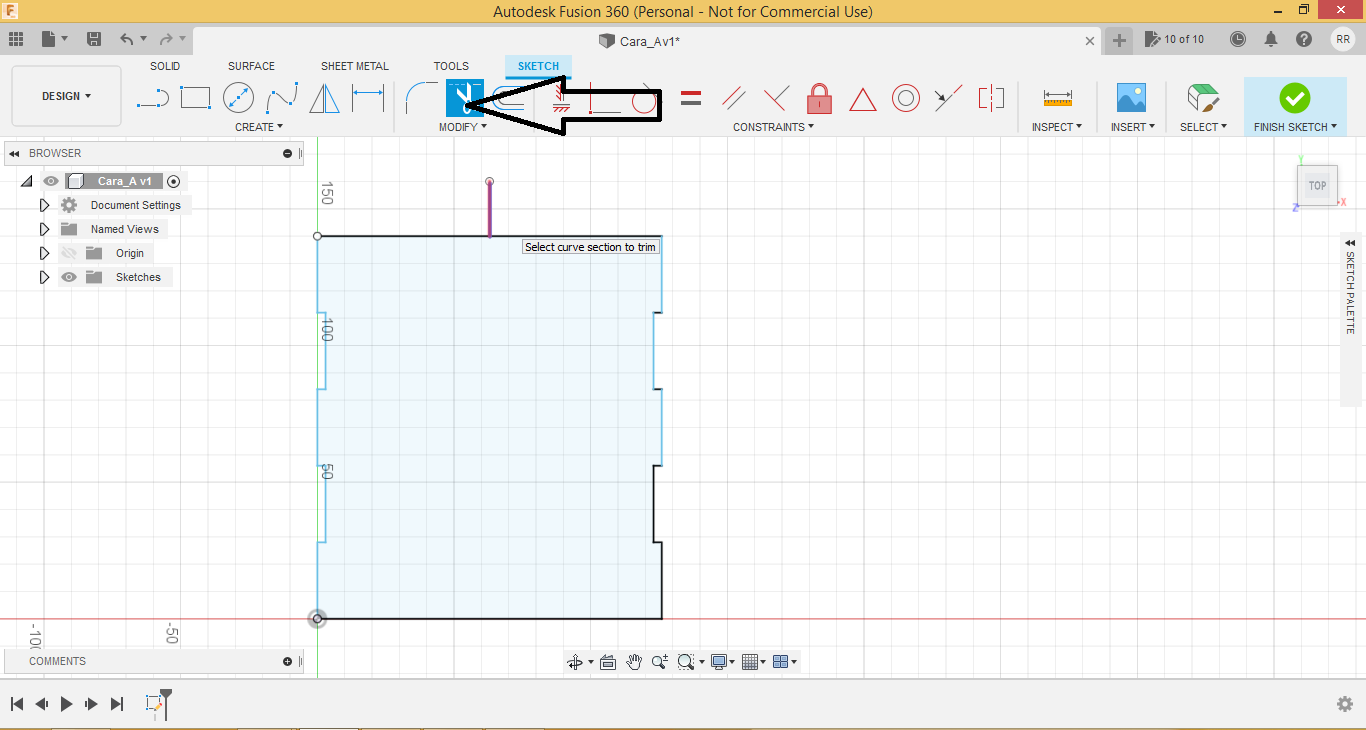
Task: Open the Help question mark menu
Action: tap(1304, 39)
